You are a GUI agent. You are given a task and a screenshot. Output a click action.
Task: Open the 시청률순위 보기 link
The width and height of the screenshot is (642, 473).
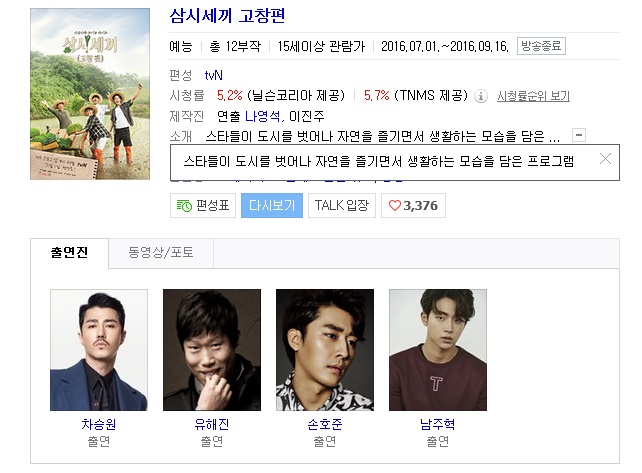pyautogui.click(x=533, y=96)
